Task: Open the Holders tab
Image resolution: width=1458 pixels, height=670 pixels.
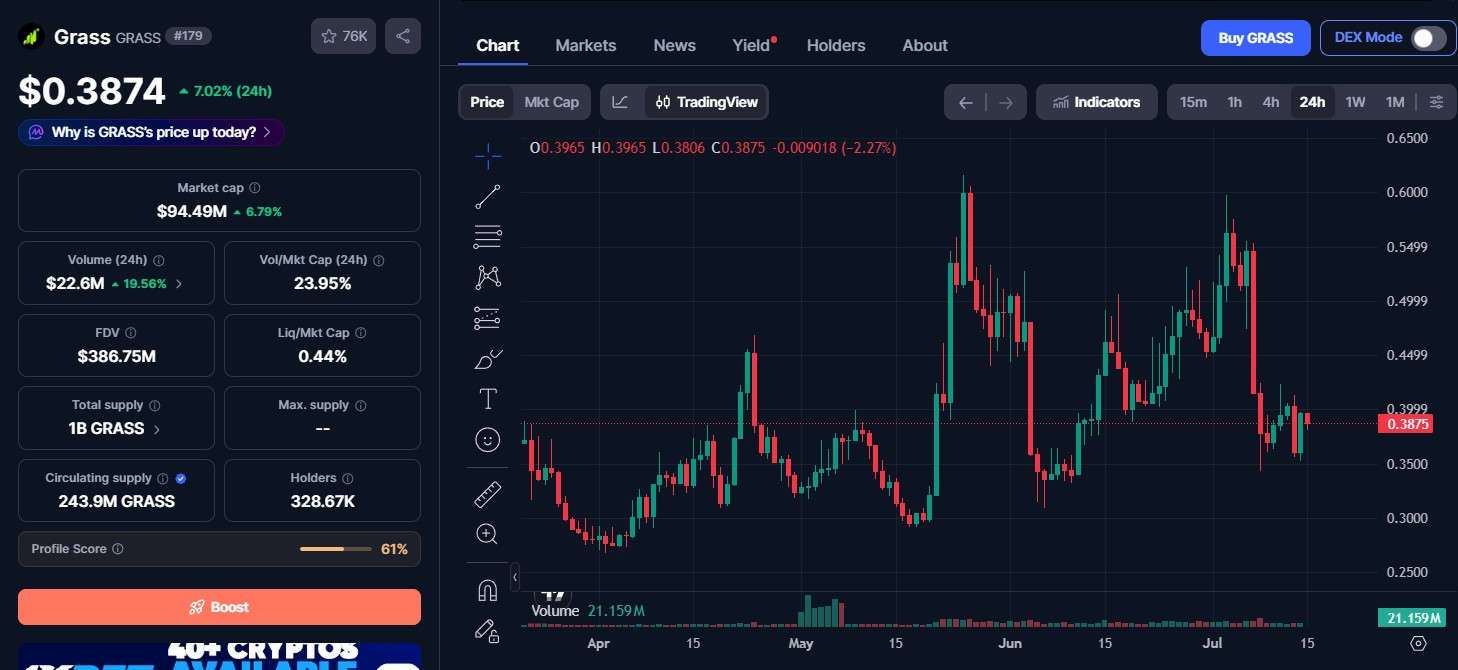Action: point(836,45)
